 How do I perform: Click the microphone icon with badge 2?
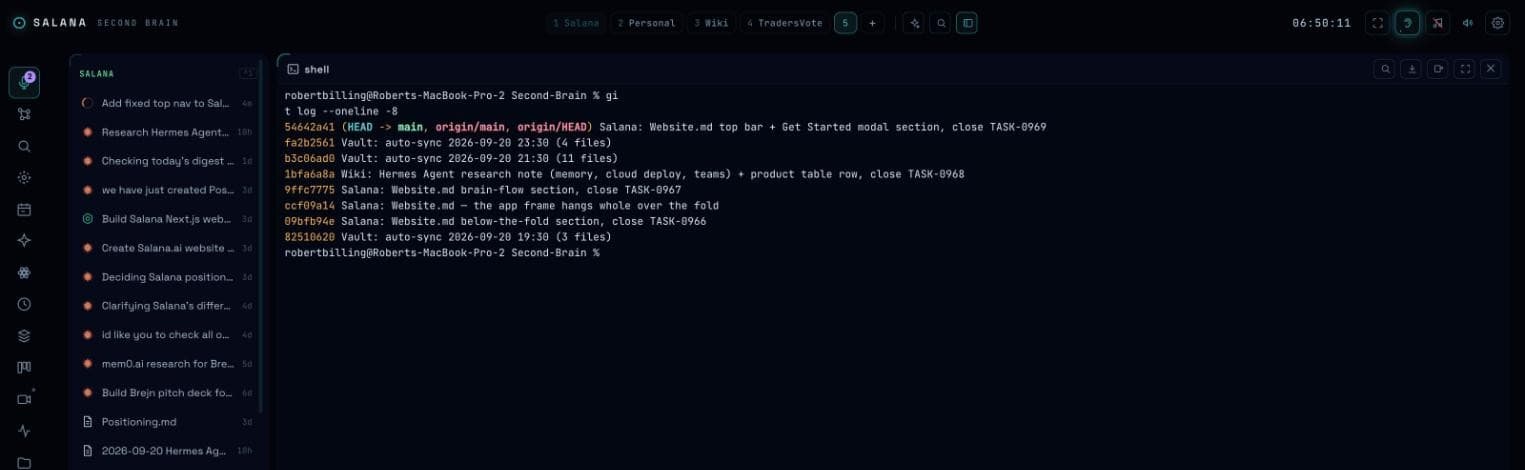click(x=24, y=83)
